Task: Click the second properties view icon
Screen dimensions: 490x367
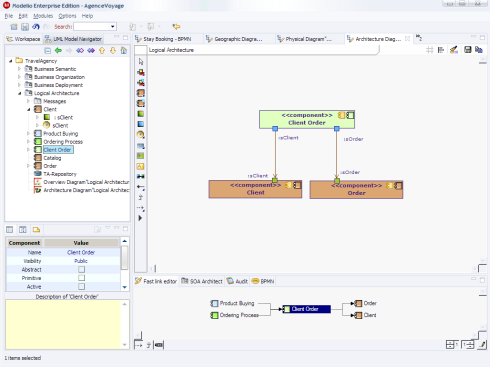Action: (x=23, y=230)
